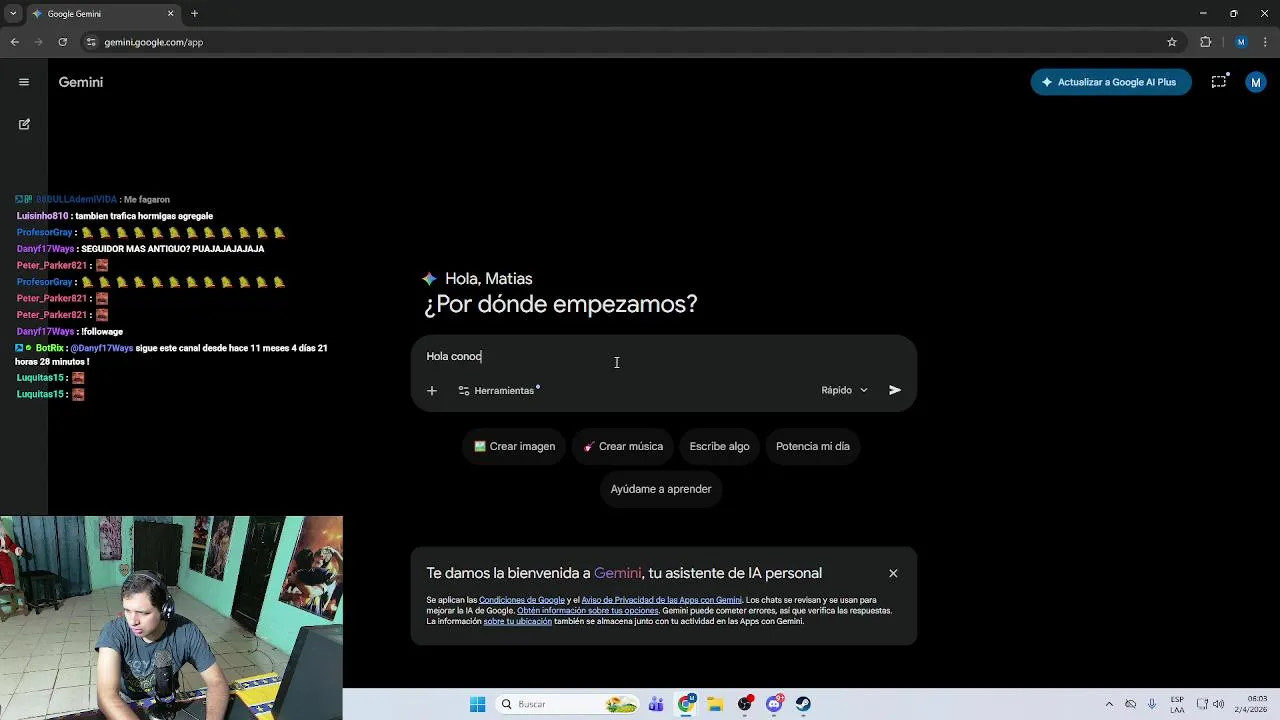Viewport: 1280px width, 720px height.
Task: Open the Herramientas tools menu
Action: [499, 390]
